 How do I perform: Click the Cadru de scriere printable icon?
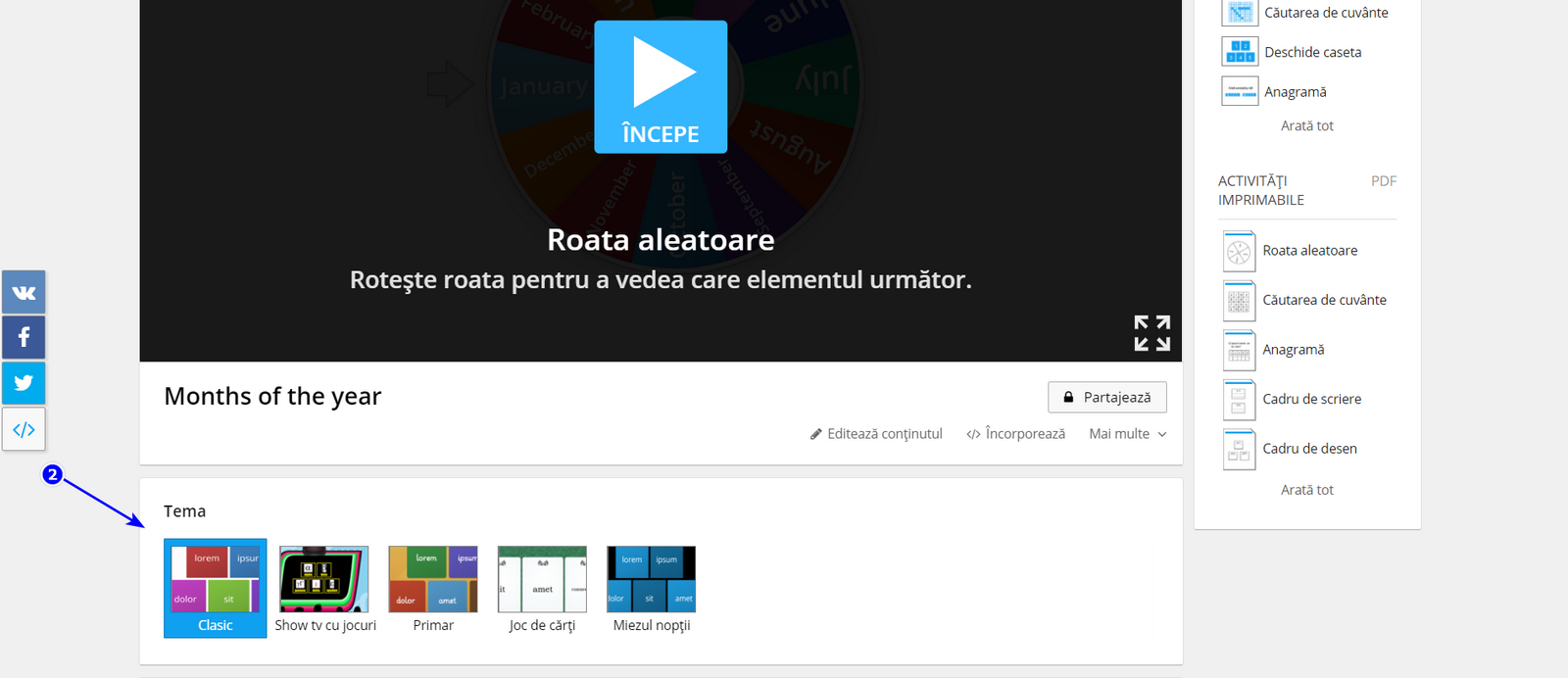coord(1239,400)
